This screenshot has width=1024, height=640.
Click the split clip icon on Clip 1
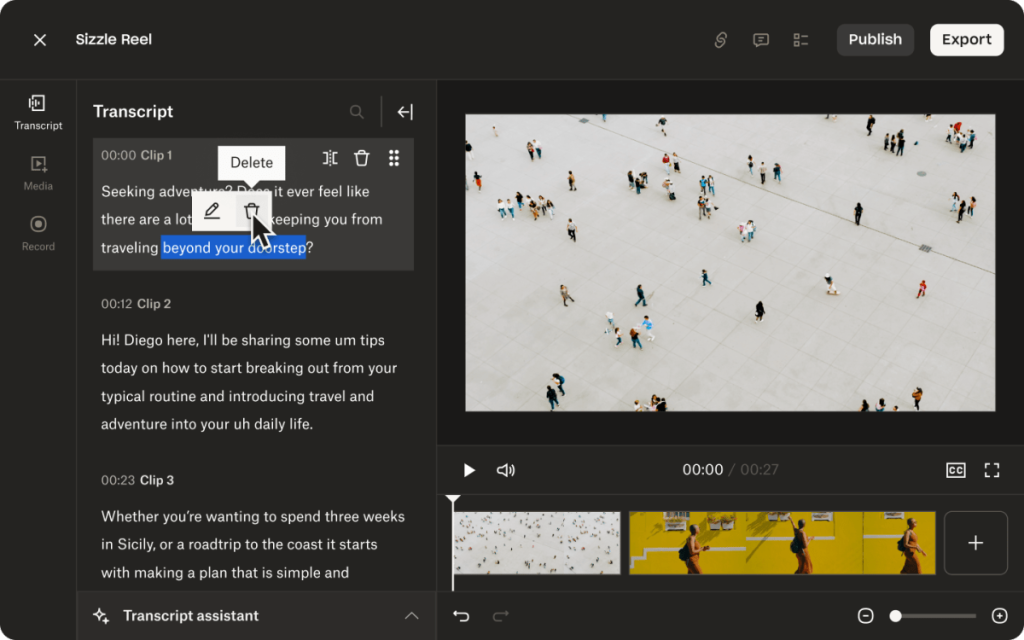[x=330, y=158]
